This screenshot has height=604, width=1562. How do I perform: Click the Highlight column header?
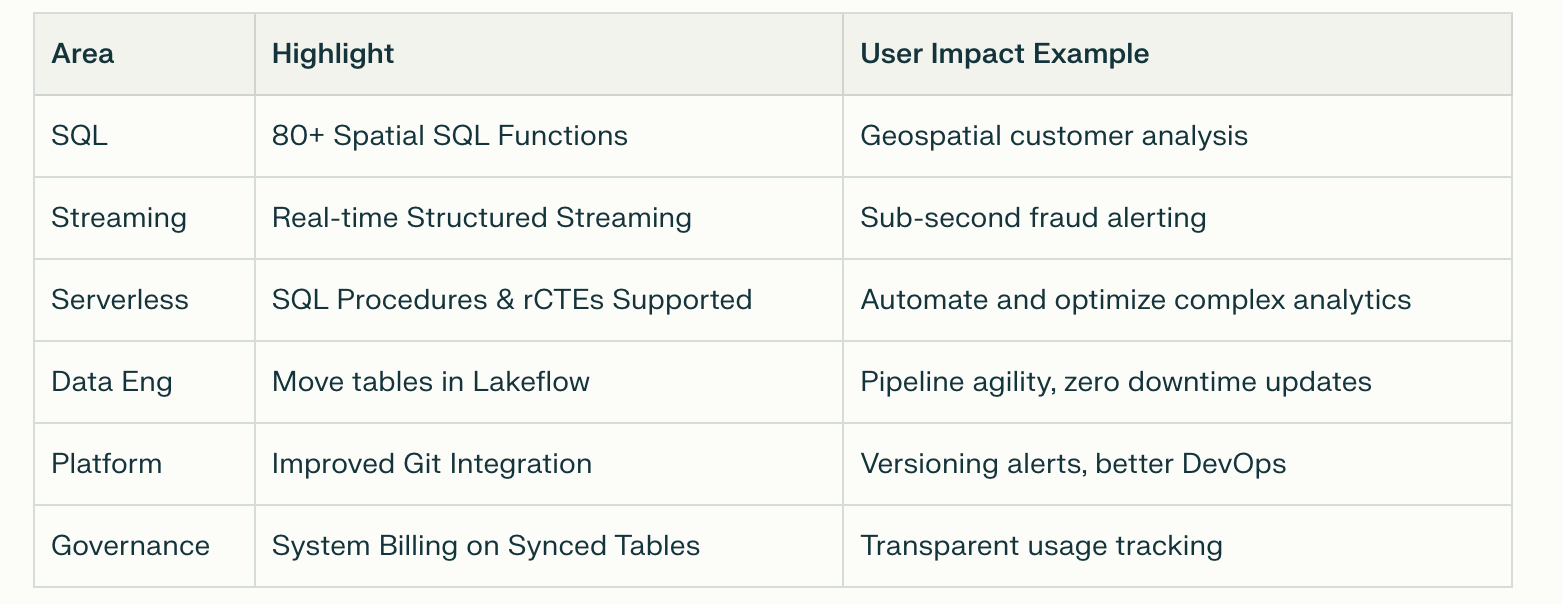pyautogui.click(x=333, y=54)
